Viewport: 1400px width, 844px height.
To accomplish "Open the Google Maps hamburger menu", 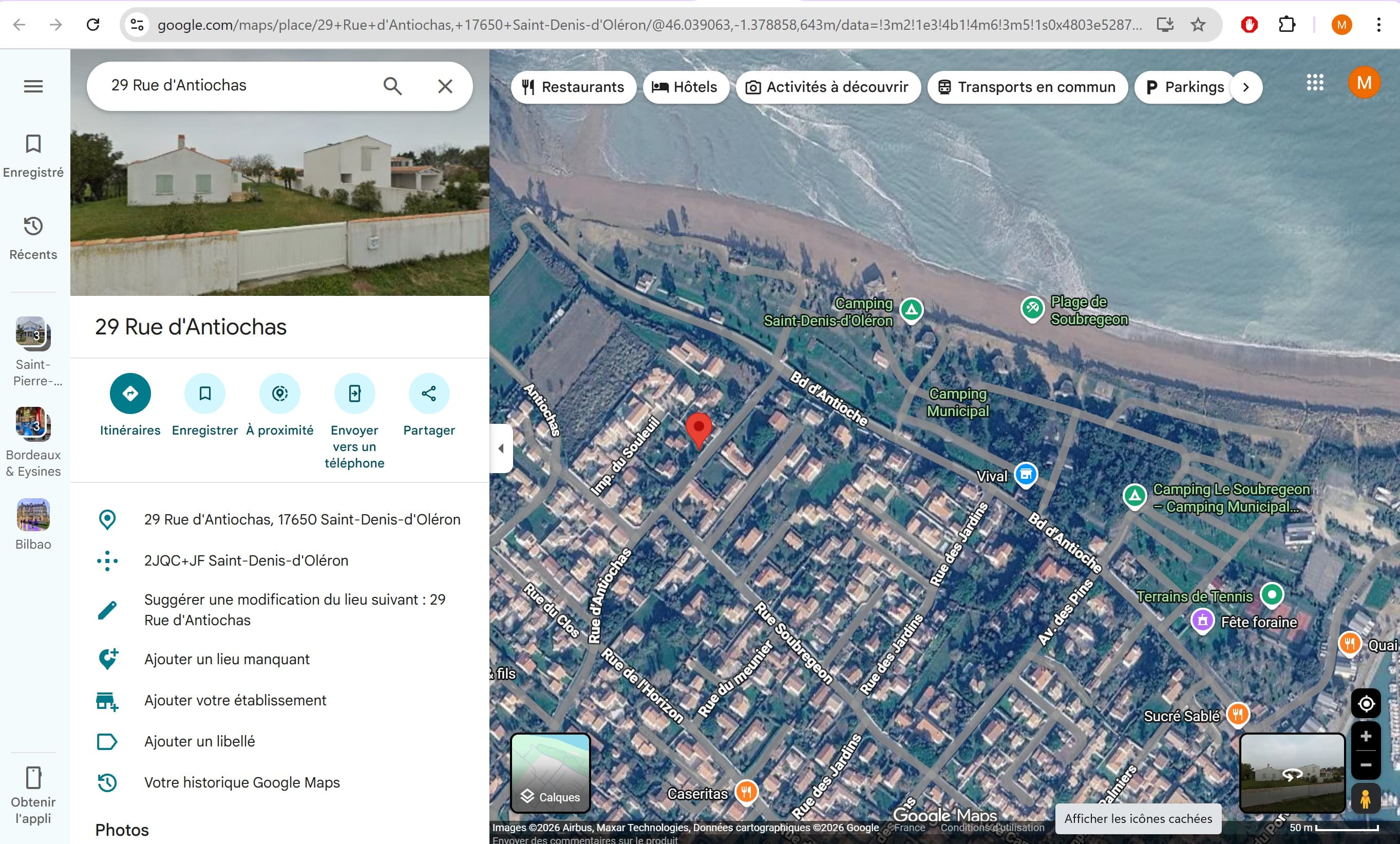I will [33, 86].
